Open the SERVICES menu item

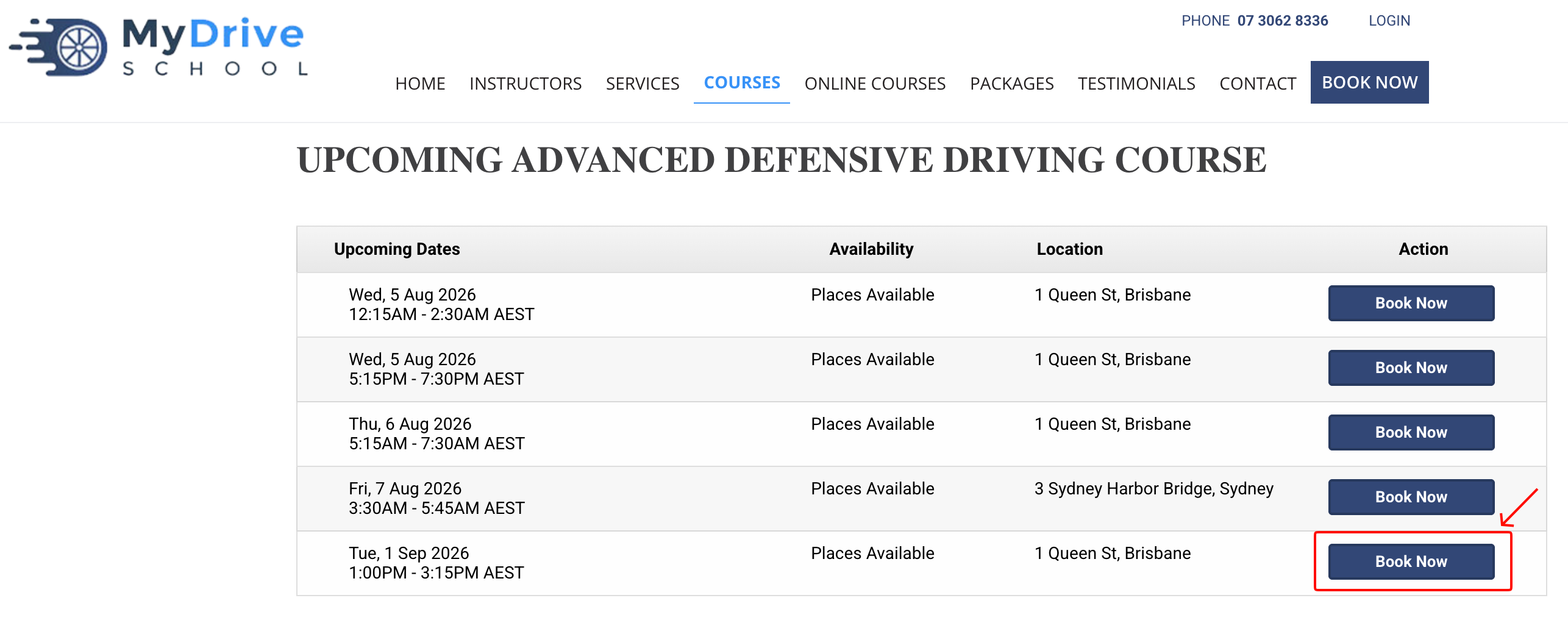643,84
